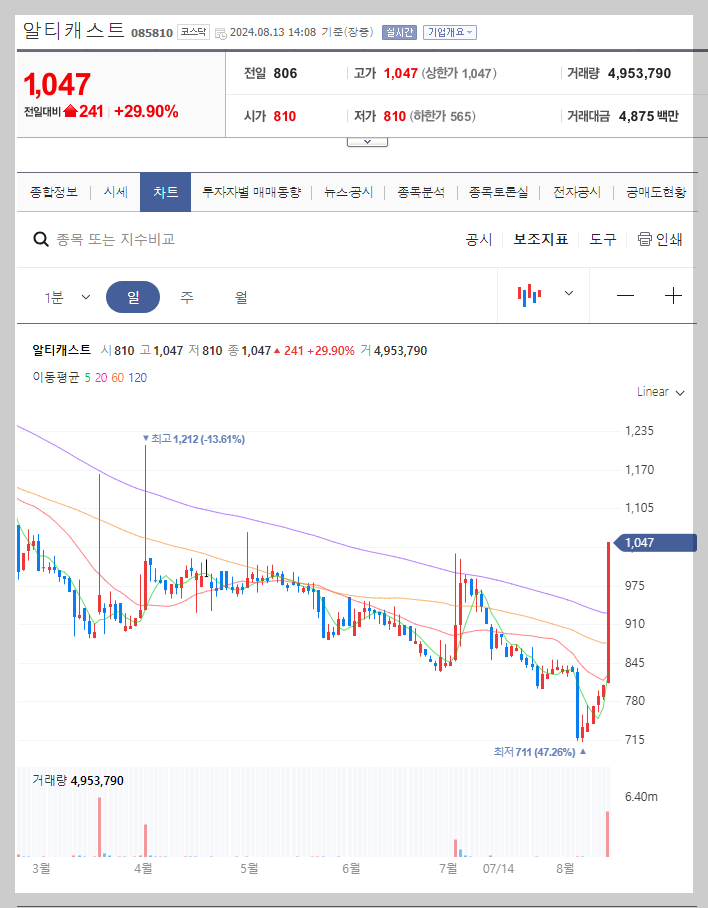Zoom out using the minus icon

coord(625,296)
